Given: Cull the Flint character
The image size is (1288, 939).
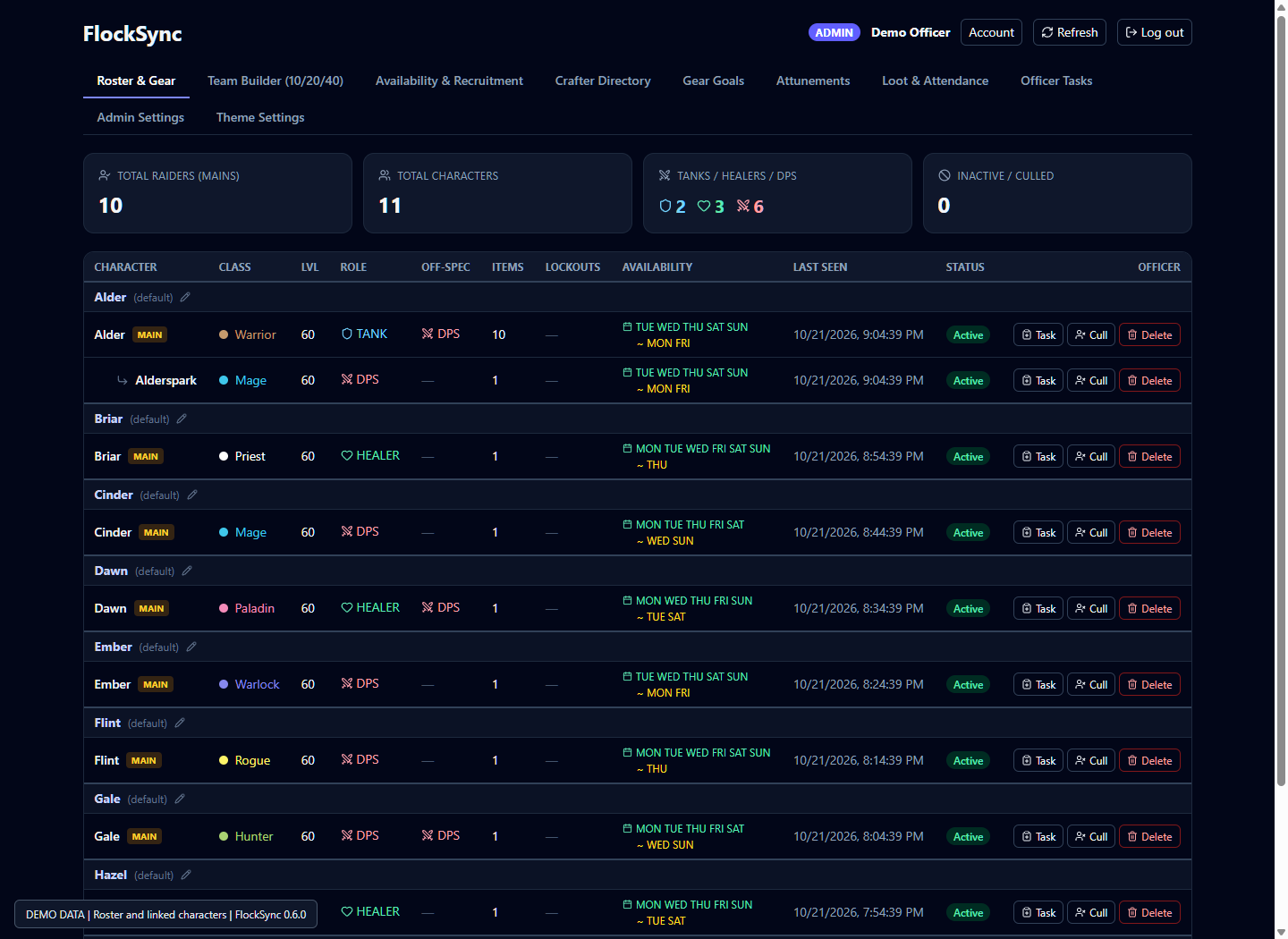Looking at the screenshot, I should coord(1091,760).
